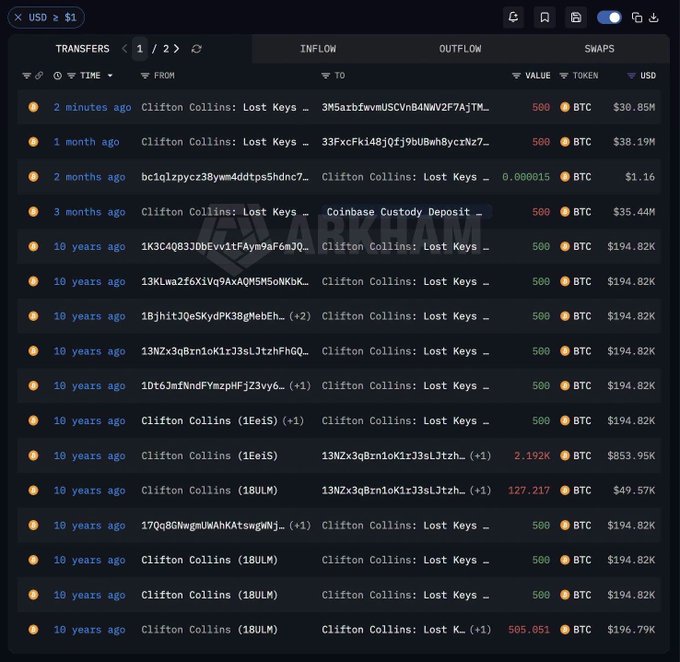The image size is (680, 662).
Task: Open the '2 months ago' transaction link
Action: 89,177
